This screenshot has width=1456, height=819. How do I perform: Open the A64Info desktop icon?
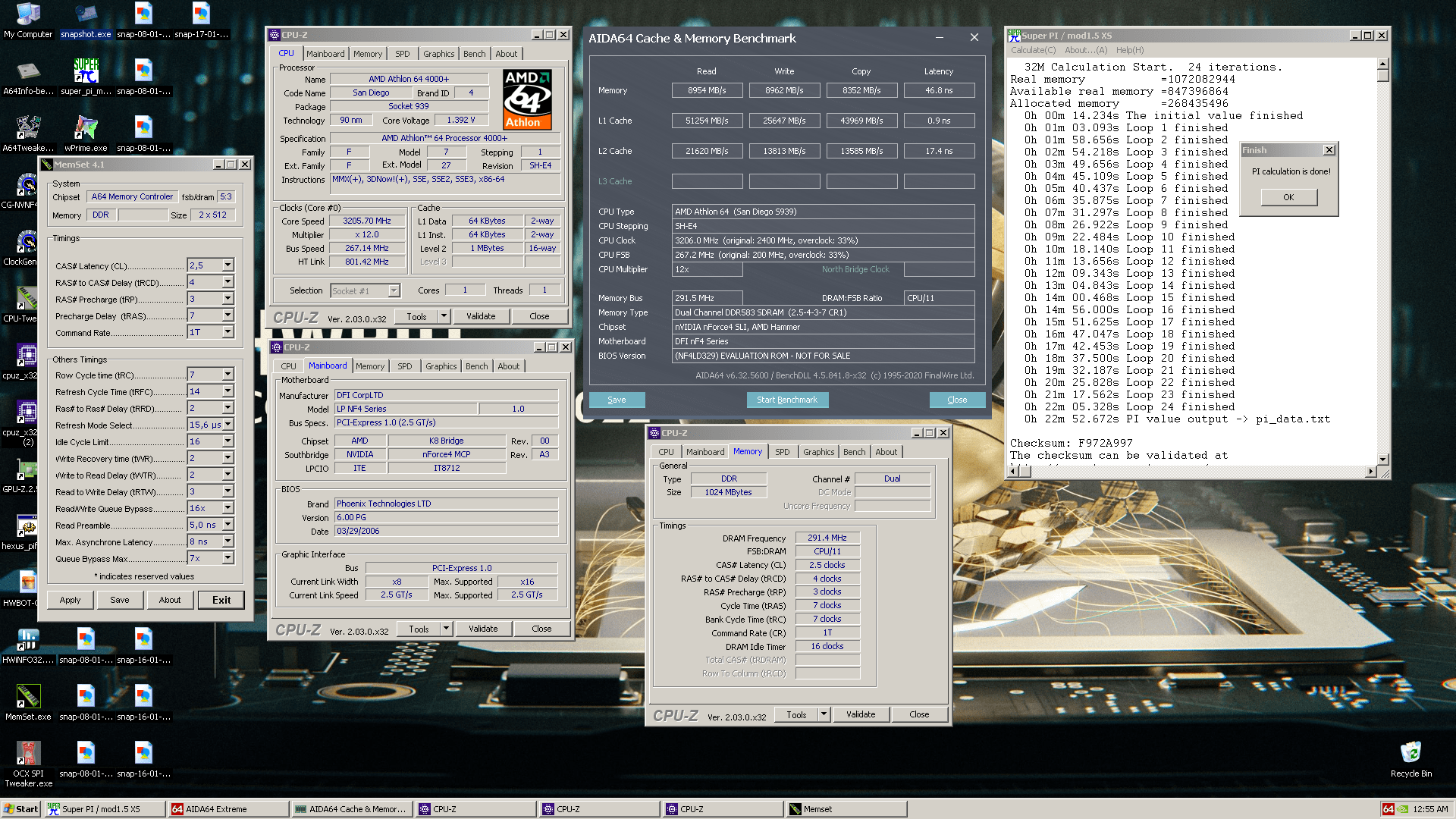(28, 77)
